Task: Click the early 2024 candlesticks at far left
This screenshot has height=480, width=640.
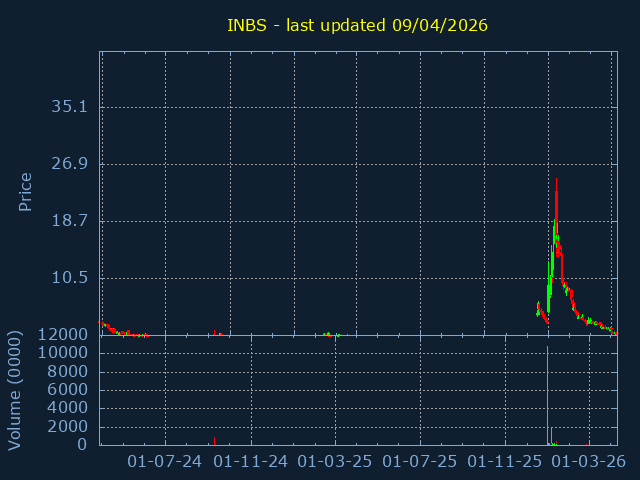Action: pyautogui.click(x=110, y=328)
